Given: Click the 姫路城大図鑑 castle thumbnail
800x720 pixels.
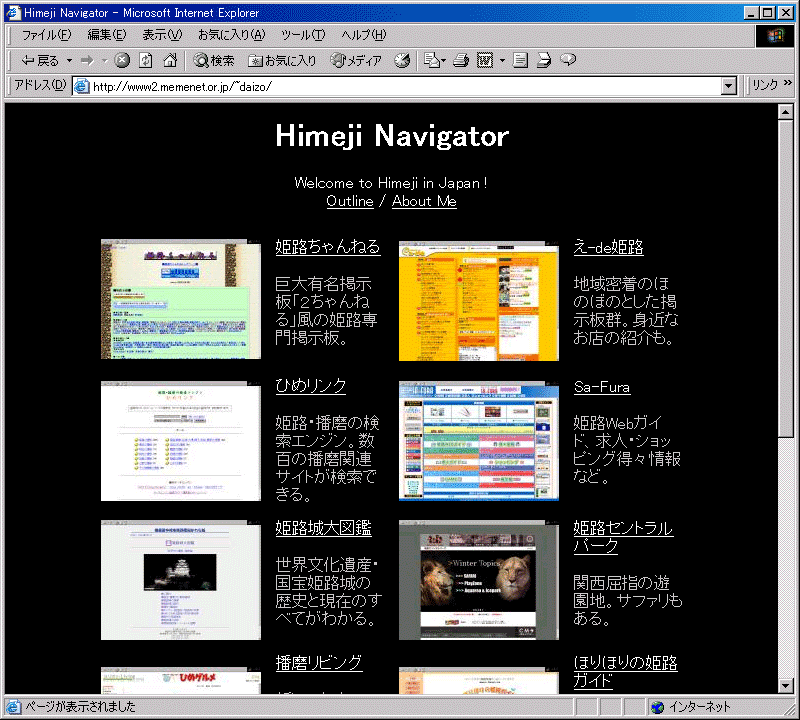Looking at the screenshot, I should [181, 580].
